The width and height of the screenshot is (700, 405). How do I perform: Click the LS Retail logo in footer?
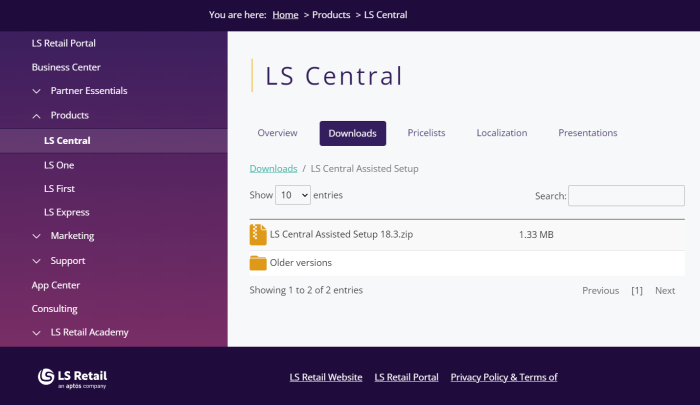pos(73,377)
